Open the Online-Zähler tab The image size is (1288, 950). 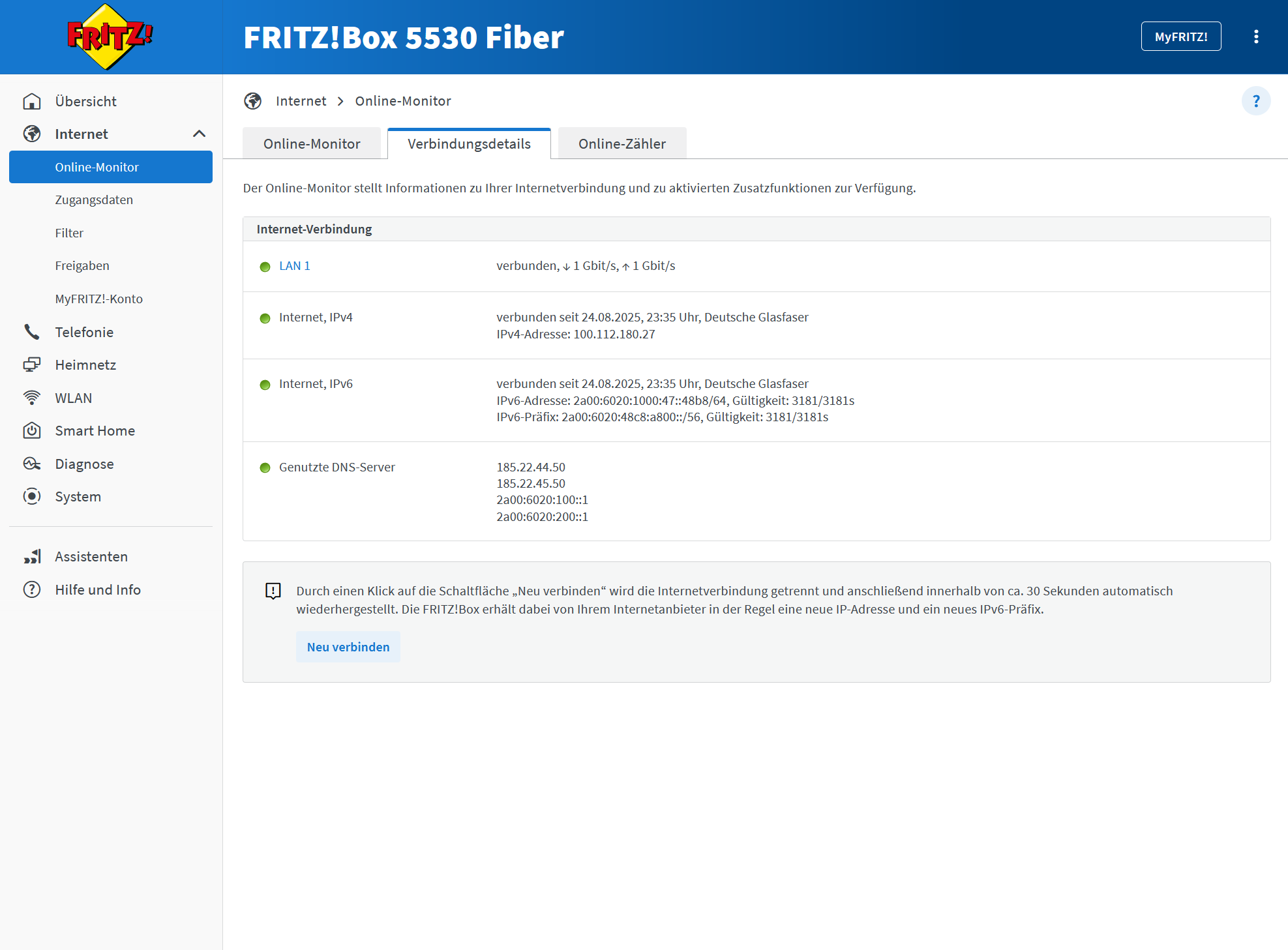(622, 143)
